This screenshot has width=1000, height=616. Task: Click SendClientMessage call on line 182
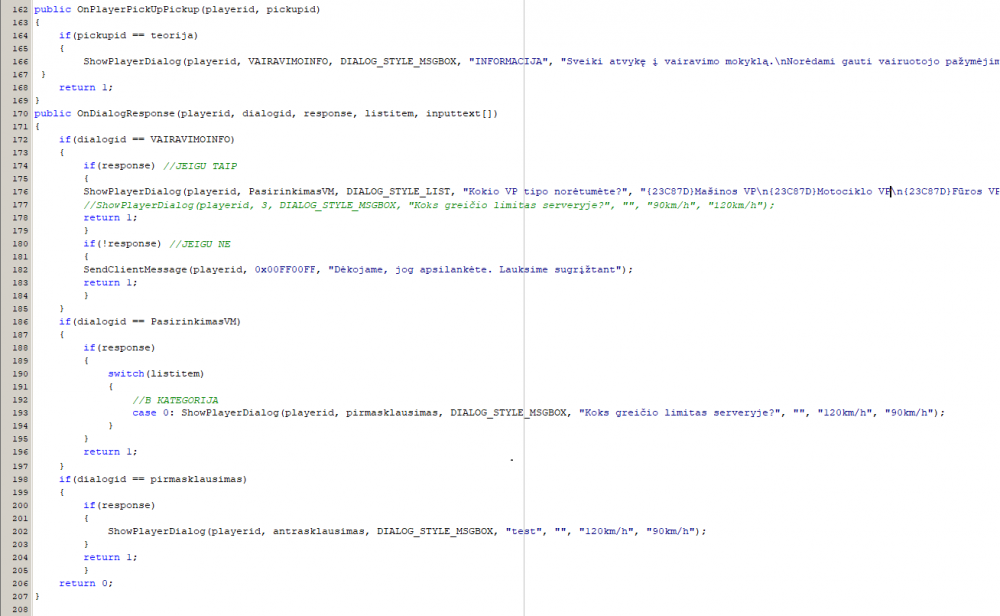(135, 270)
